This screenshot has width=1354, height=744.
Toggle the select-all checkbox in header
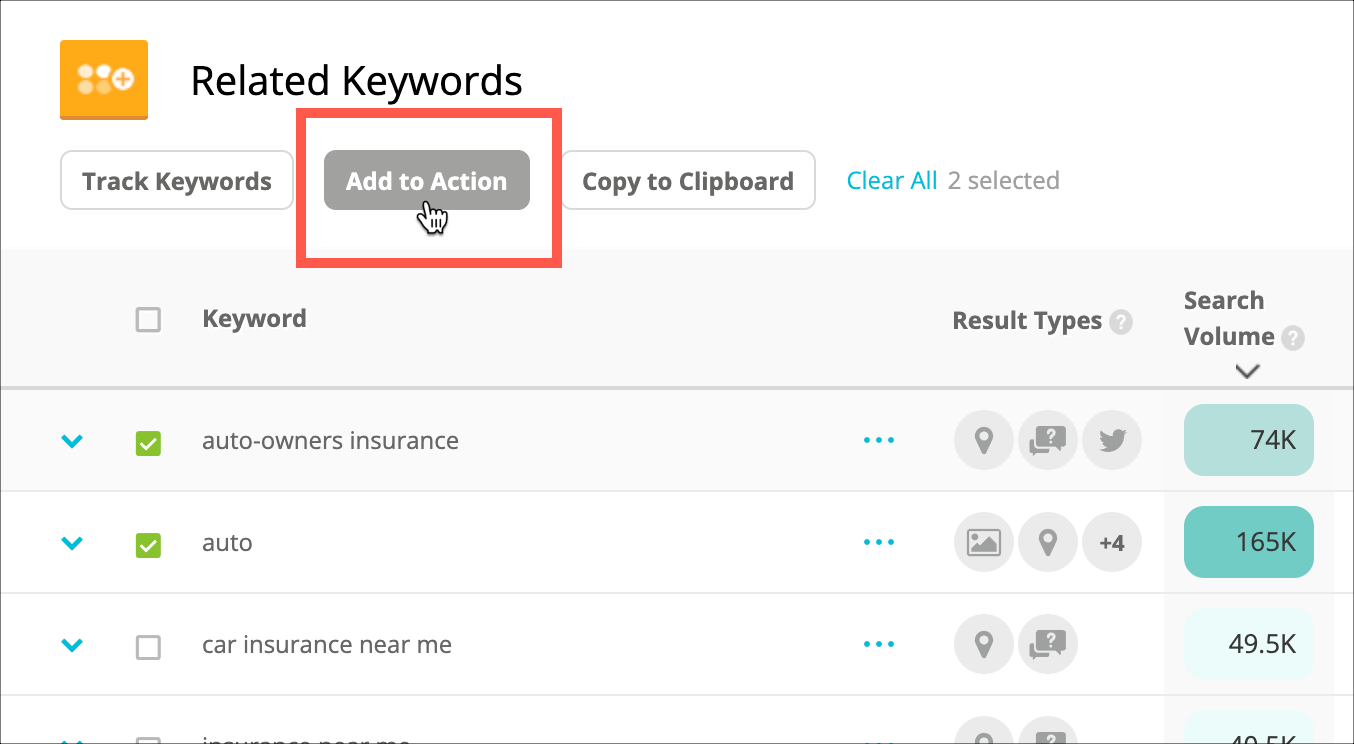point(148,320)
